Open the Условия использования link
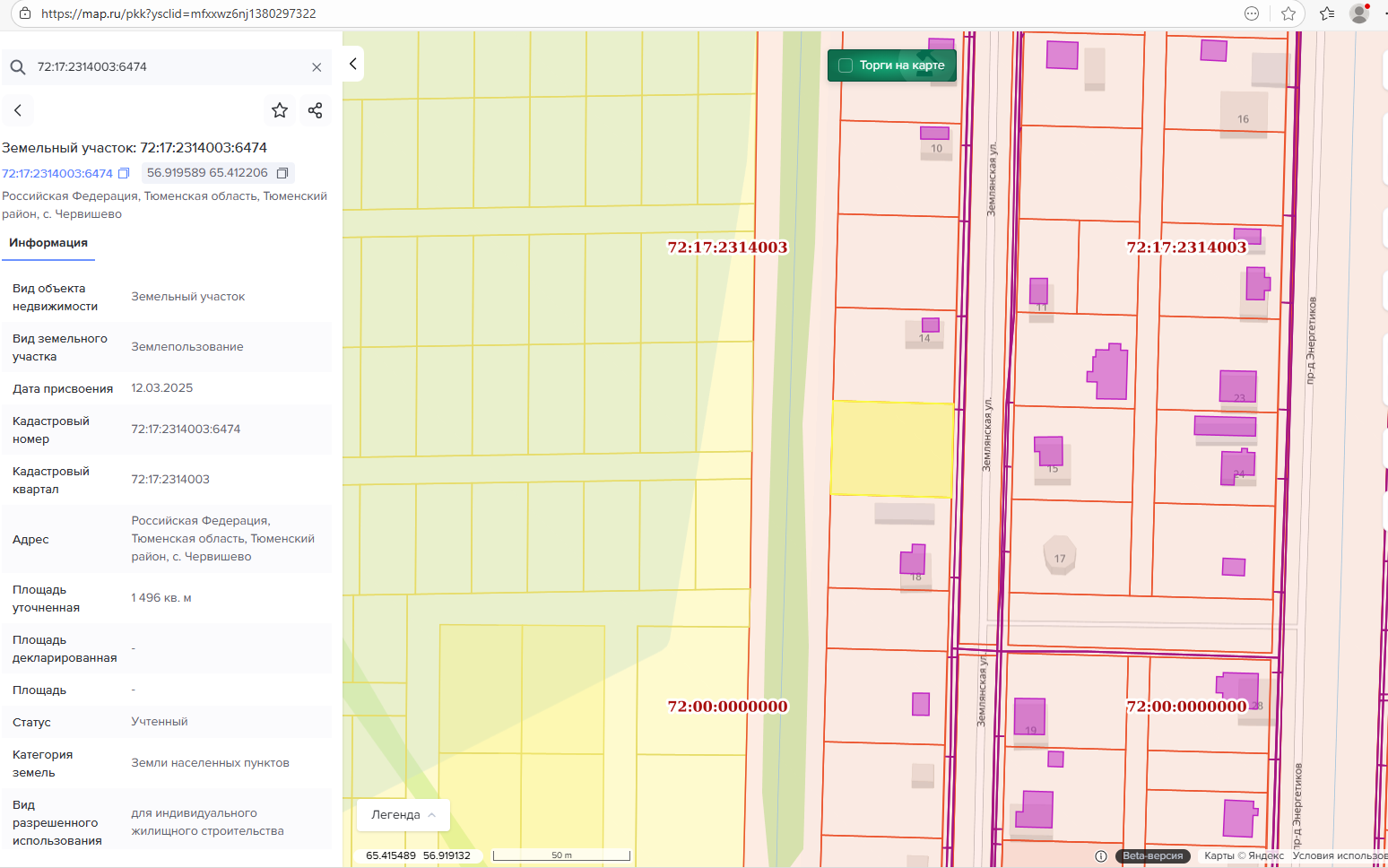The width and height of the screenshot is (1388, 868). click(1339, 856)
